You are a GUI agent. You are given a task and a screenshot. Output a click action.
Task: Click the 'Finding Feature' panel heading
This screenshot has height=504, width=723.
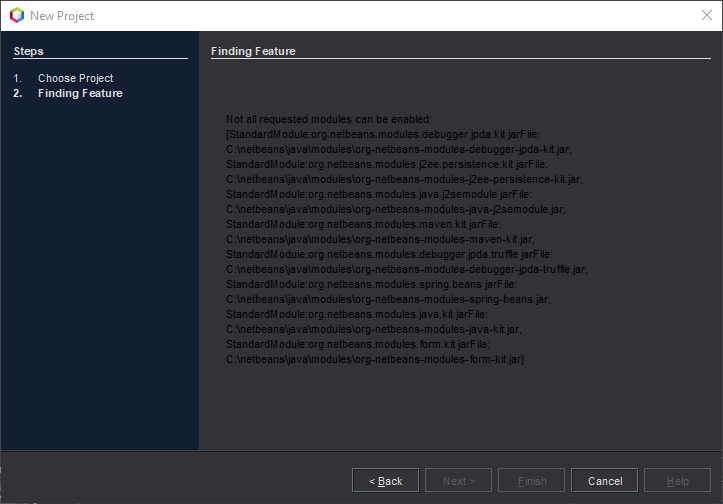pos(253,51)
